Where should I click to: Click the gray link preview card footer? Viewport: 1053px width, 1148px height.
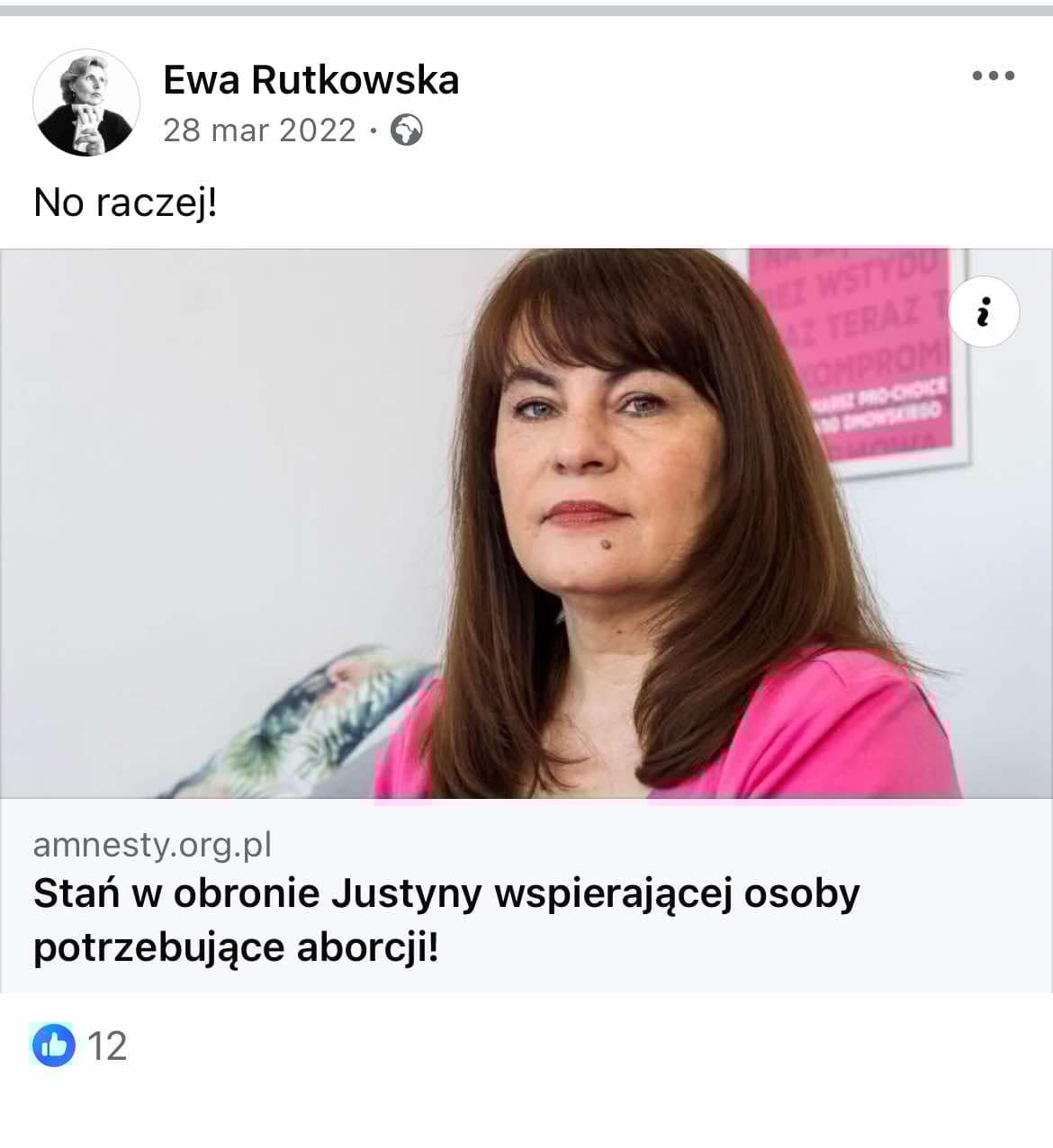526,895
